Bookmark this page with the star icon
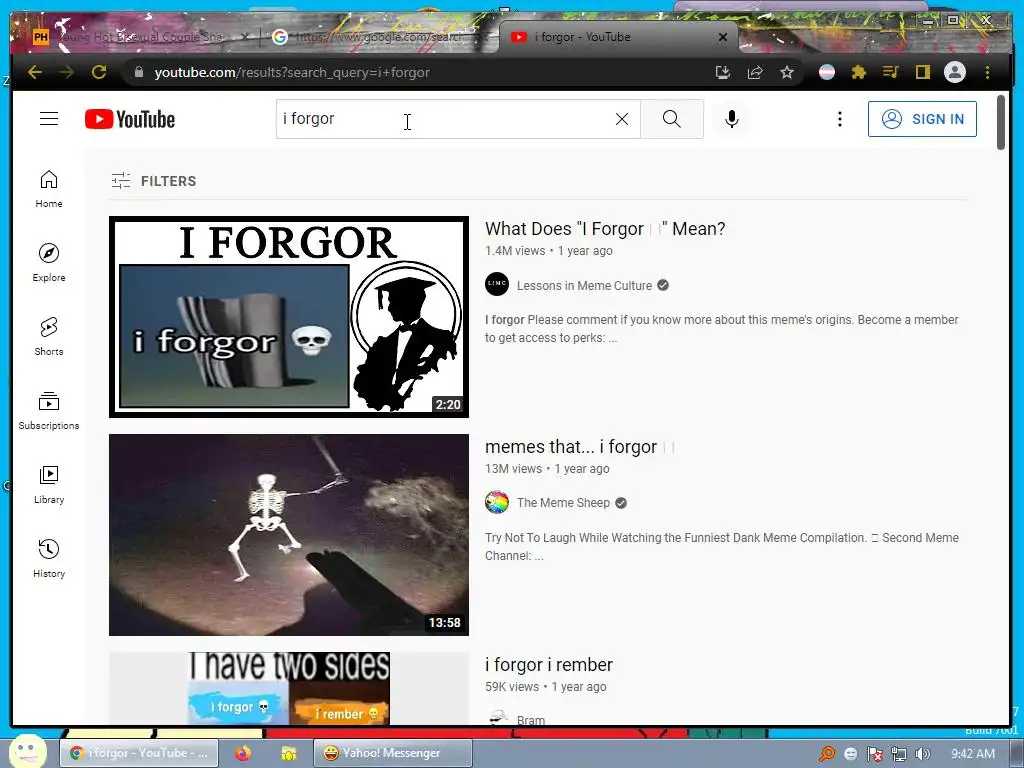 [787, 72]
